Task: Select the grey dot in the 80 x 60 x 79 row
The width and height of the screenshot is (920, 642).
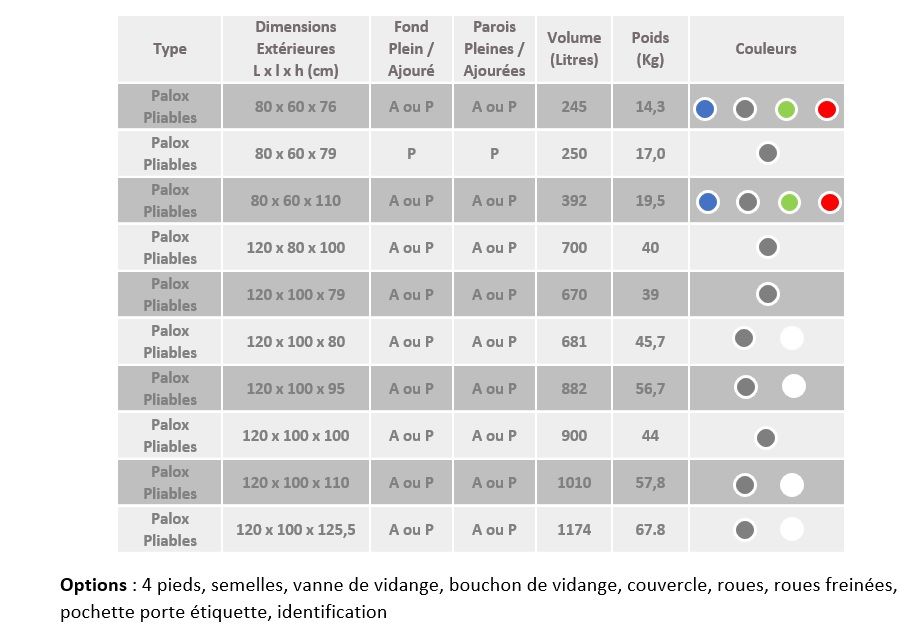Action: (x=767, y=154)
